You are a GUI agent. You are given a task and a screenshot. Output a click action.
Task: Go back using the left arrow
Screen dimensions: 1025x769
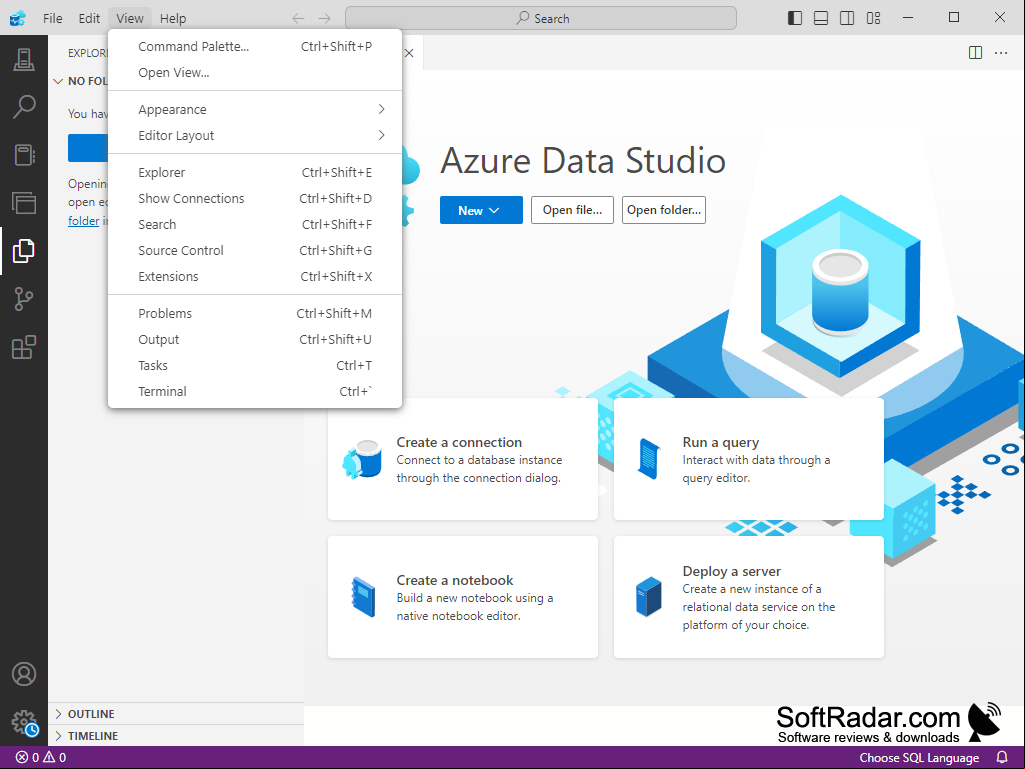298,18
